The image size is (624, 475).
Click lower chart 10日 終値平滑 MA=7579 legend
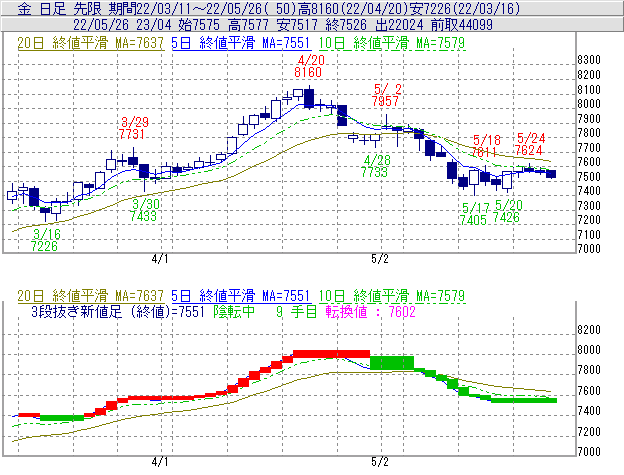(x=392, y=296)
